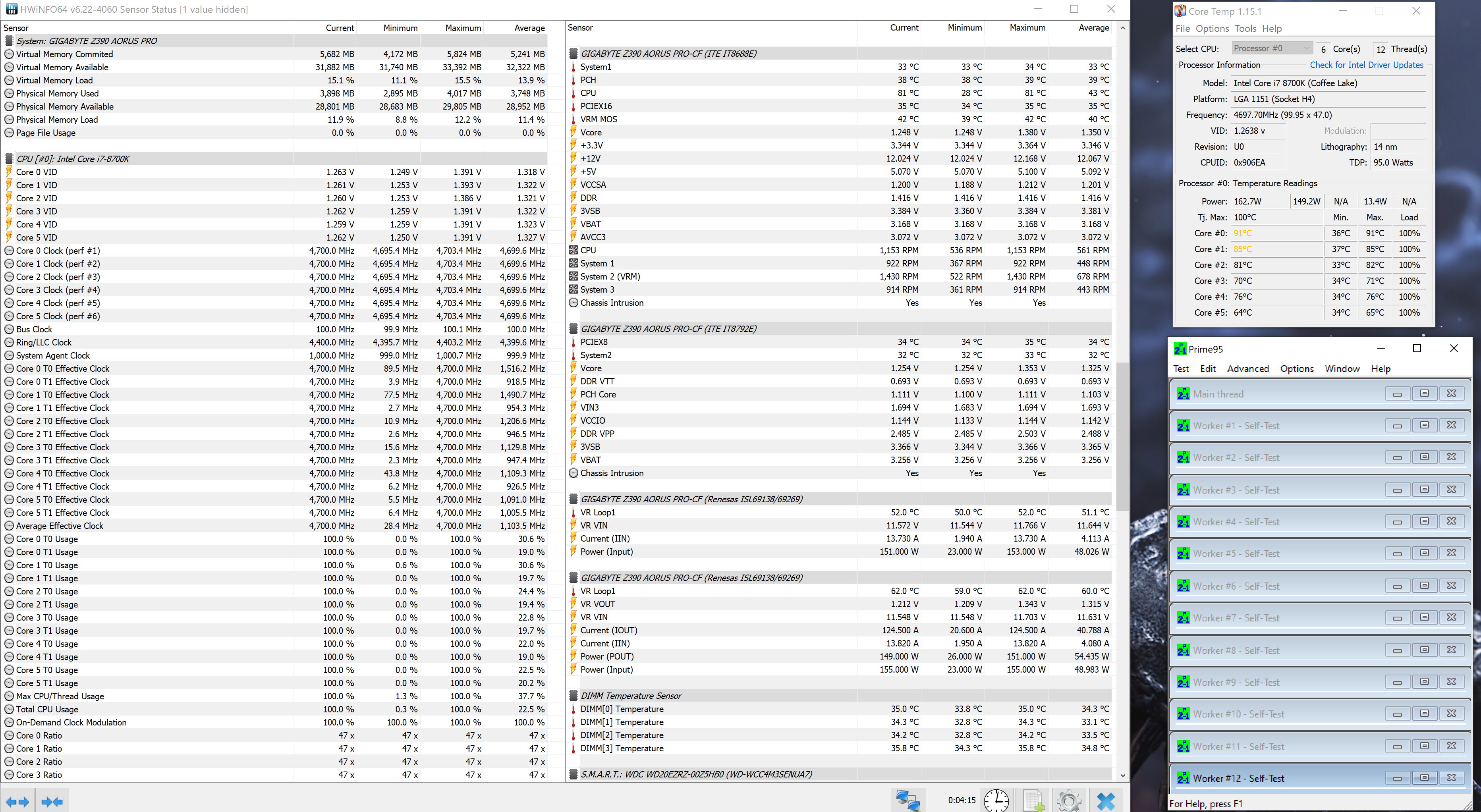Open the Tools menu in Core Temp
This screenshot has height=812, width=1481.
pos(1245,29)
